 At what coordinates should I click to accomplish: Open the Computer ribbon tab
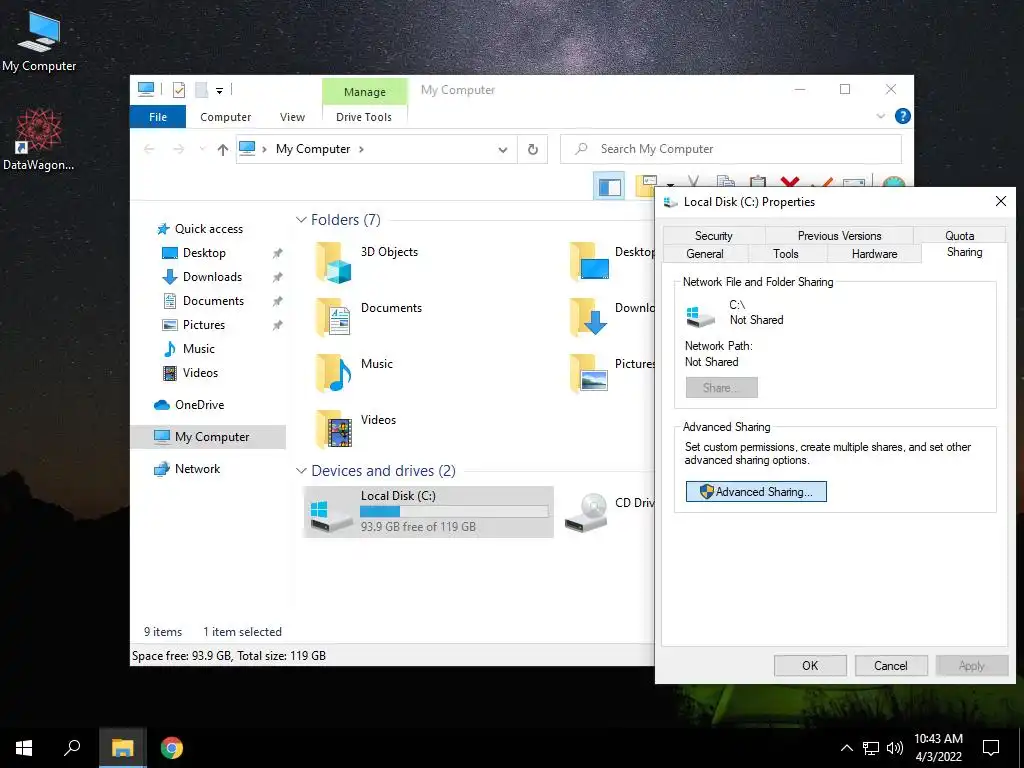(x=225, y=117)
